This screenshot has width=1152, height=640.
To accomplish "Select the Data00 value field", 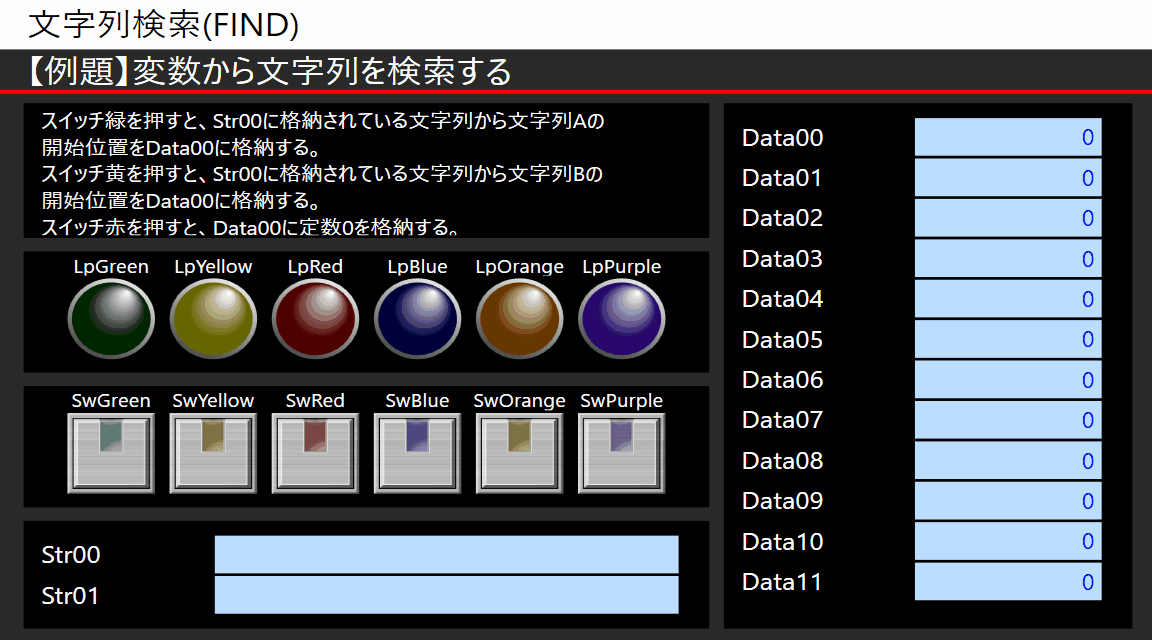I will pos(1007,138).
